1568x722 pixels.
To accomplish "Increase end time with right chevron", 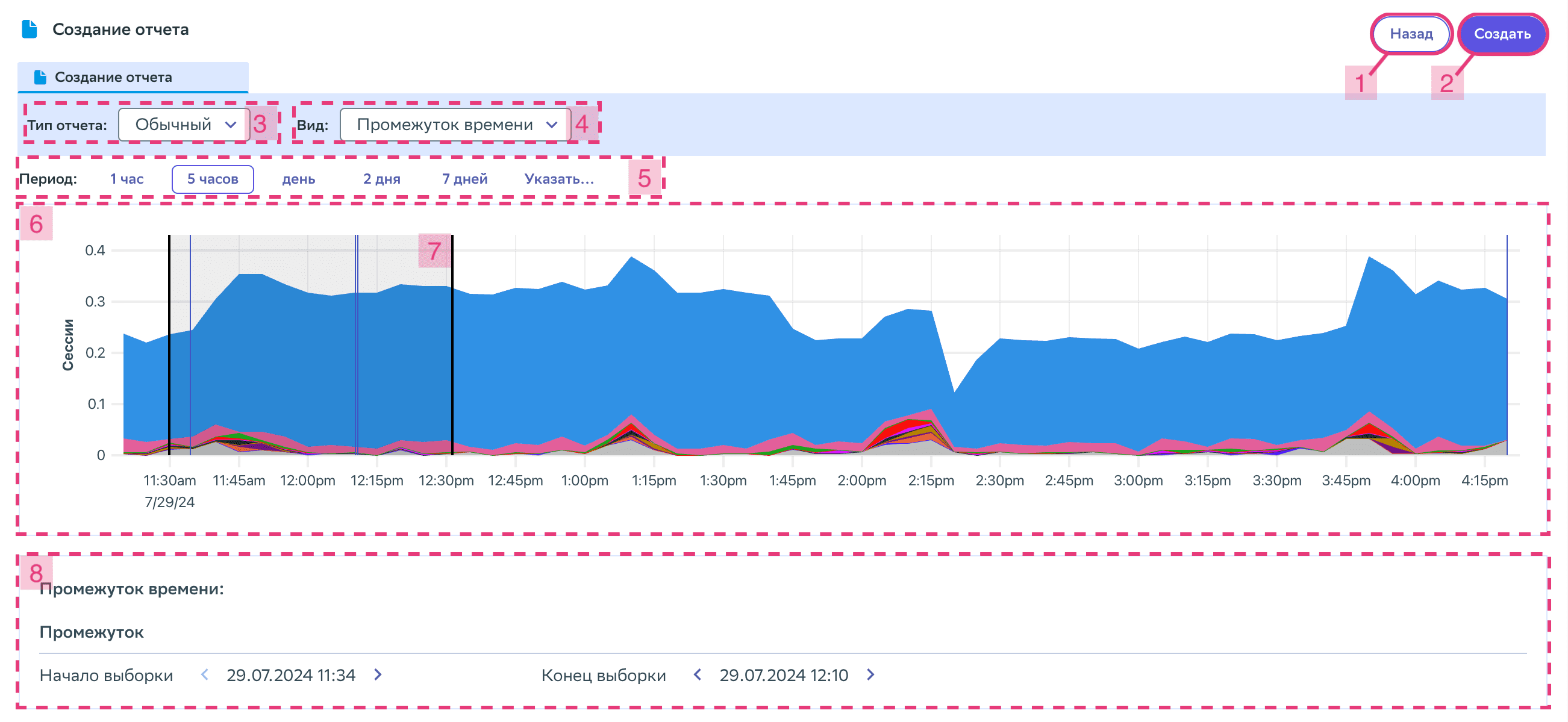I will (x=870, y=674).
